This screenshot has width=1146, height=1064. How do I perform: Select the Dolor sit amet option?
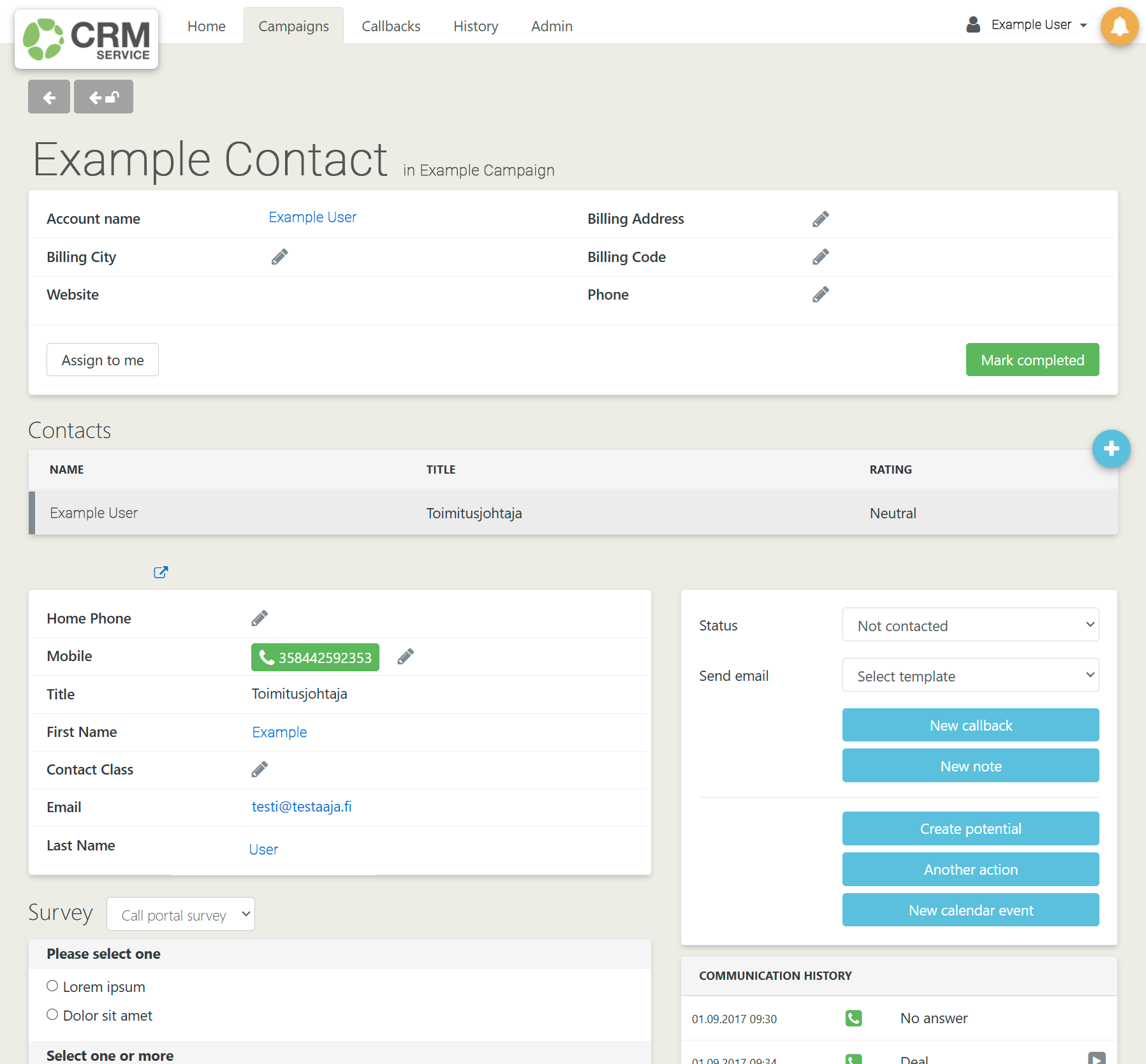pos(52,1014)
